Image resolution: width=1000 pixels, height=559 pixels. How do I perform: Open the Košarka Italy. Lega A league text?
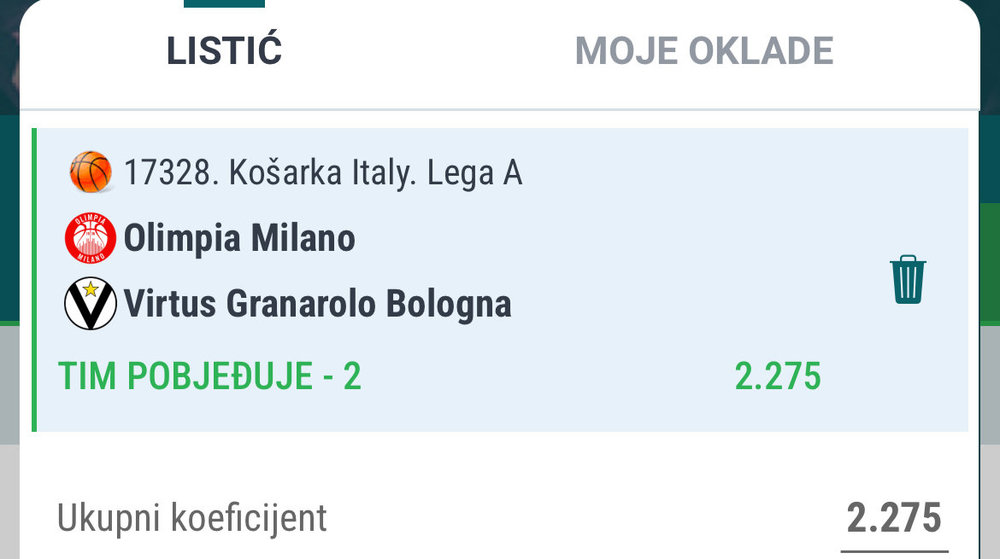coord(376,174)
